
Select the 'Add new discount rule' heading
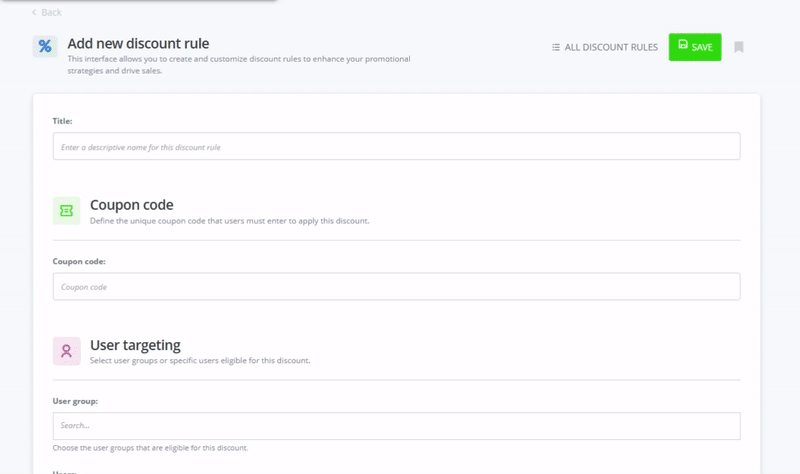tap(138, 43)
